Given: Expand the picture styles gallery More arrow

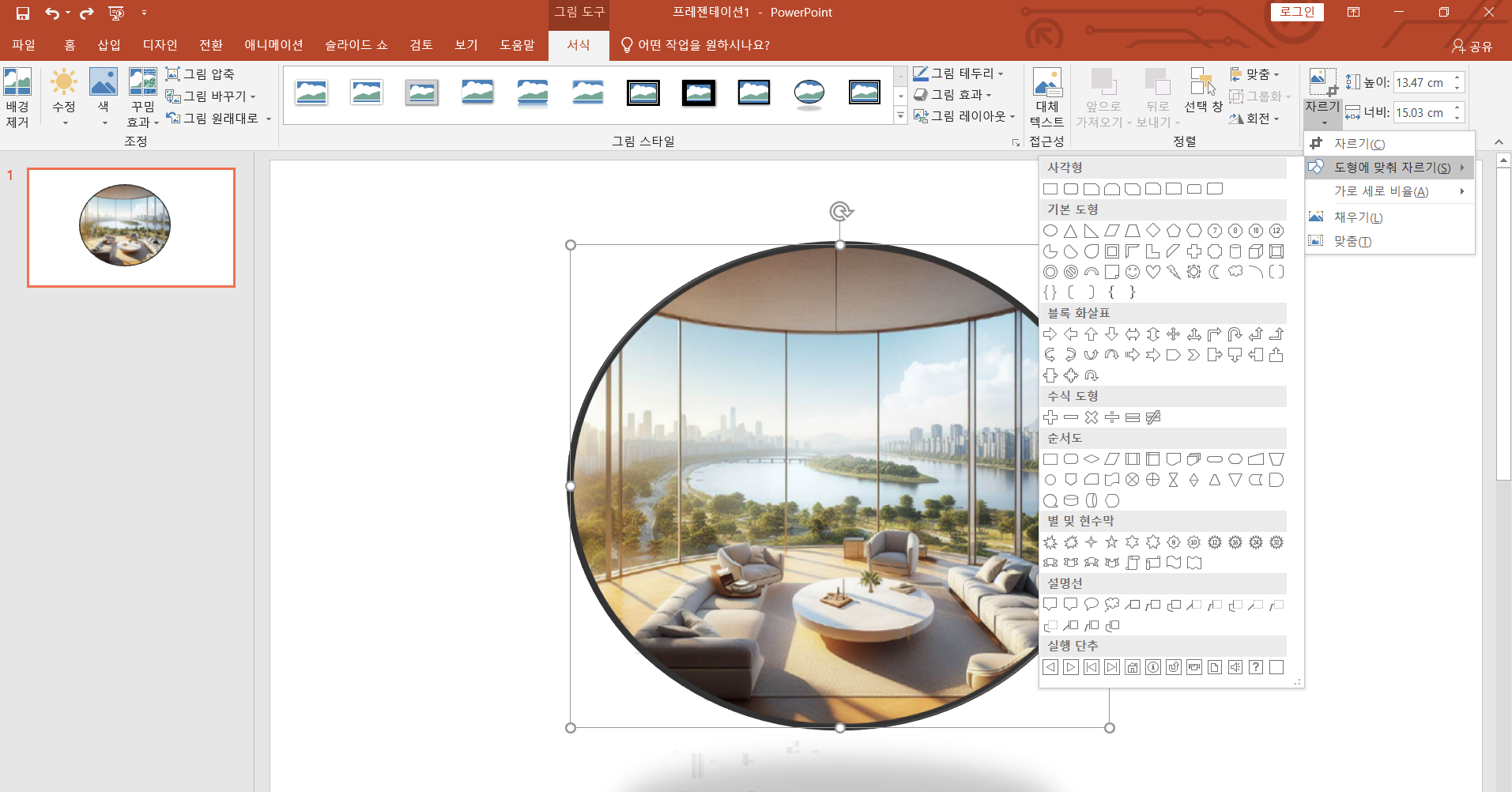Looking at the screenshot, I should [x=900, y=116].
